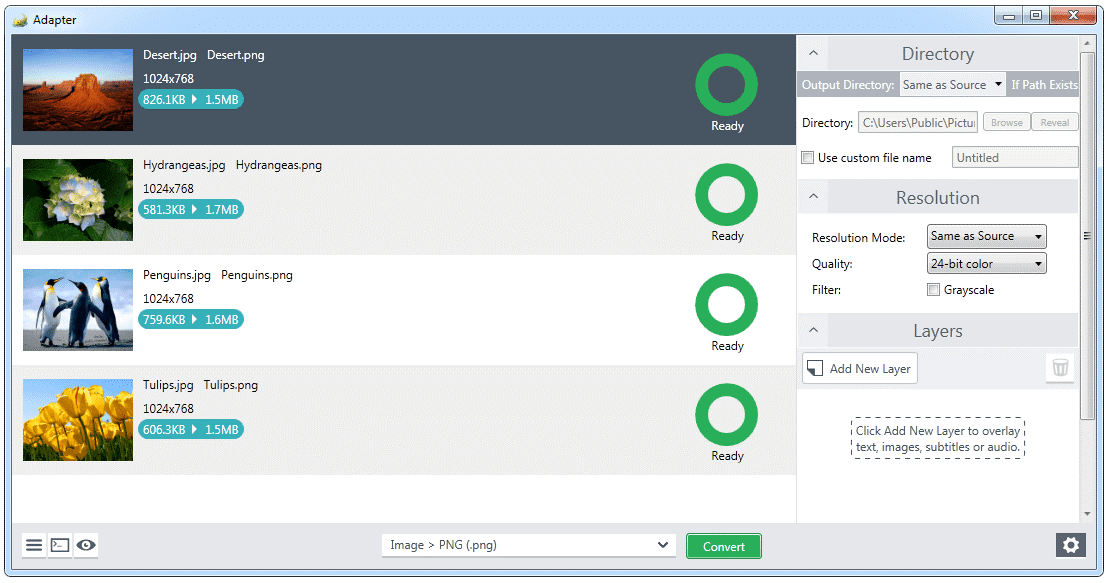Screen dimensions: 1110x583
Task: Collapse the Layers panel
Action: pyautogui.click(x=813, y=330)
